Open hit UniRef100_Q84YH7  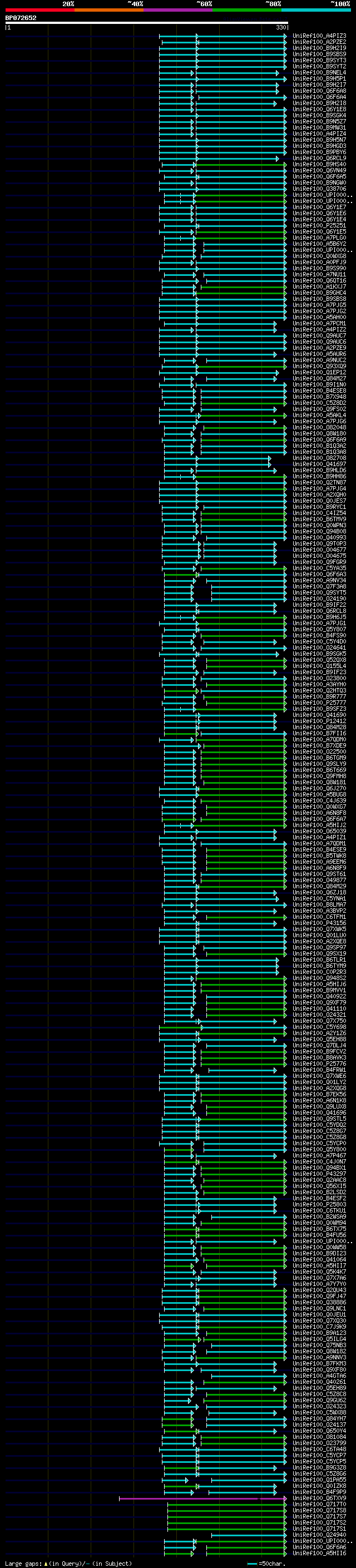(x=319, y=1419)
